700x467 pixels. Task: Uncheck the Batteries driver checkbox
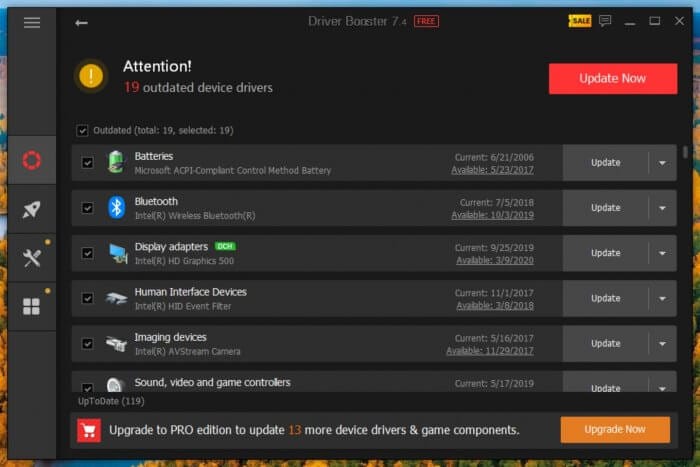click(x=88, y=163)
